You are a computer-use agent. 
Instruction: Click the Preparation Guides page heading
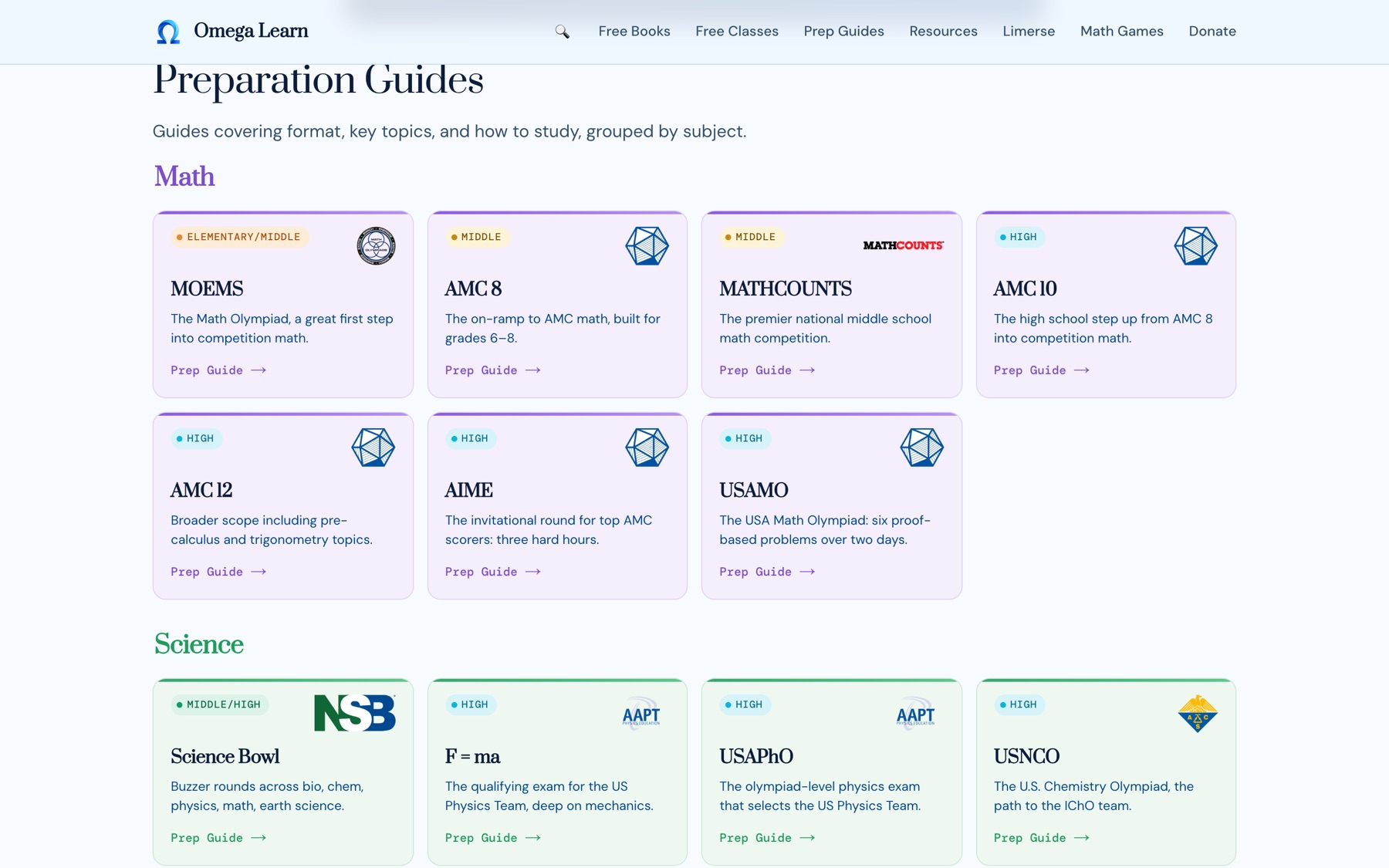[x=318, y=80]
